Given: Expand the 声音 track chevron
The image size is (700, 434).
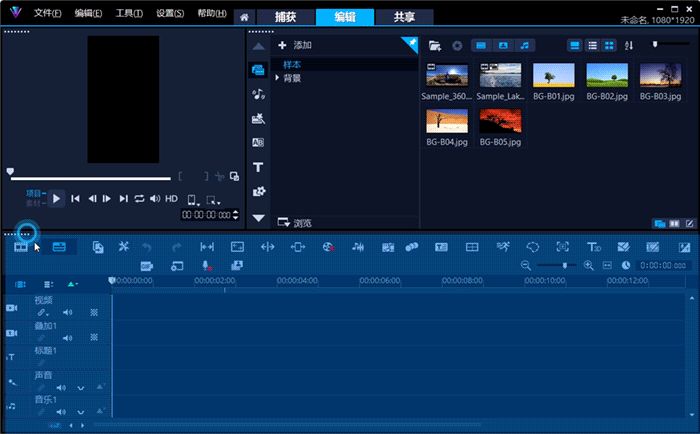Looking at the screenshot, I should 80,388.
